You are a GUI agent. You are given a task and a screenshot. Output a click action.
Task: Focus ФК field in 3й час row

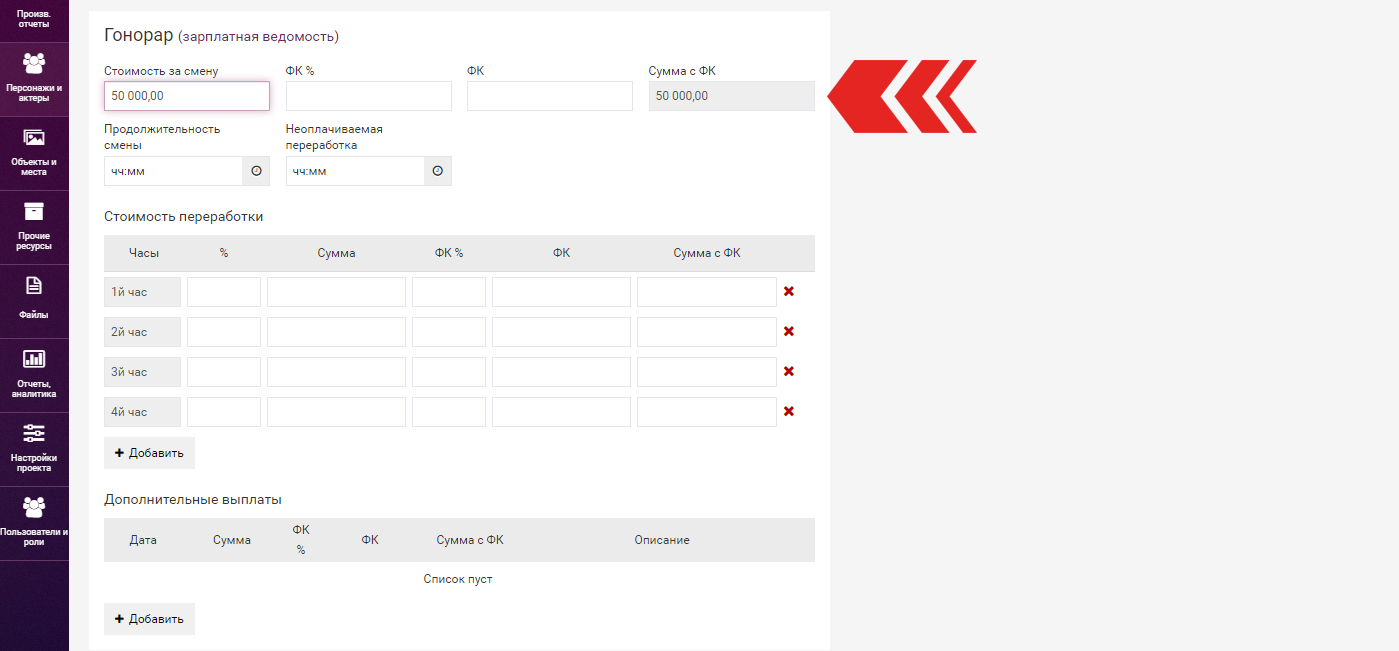pos(561,372)
